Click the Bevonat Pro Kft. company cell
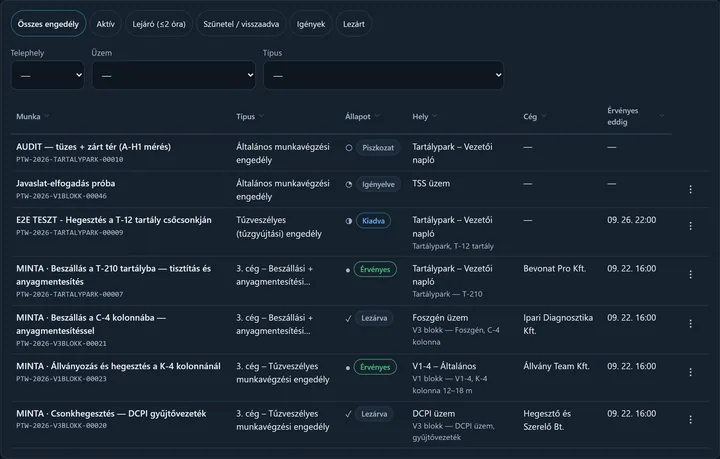Screen dimensions: 720x459 tap(555, 269)
